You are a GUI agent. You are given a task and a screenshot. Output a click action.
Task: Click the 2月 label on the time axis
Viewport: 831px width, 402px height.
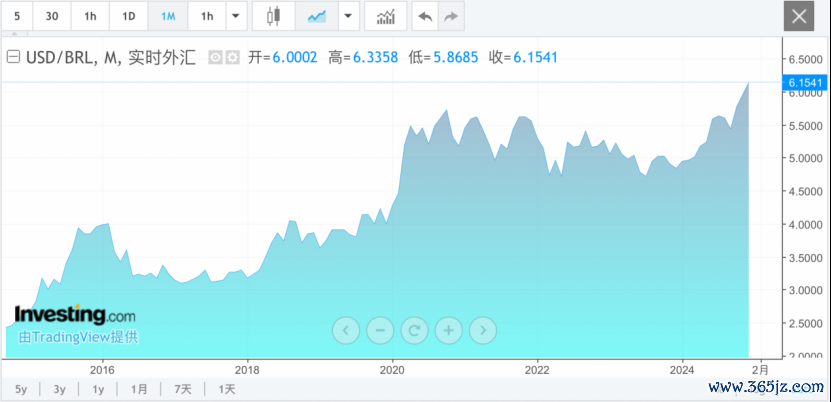760,368
